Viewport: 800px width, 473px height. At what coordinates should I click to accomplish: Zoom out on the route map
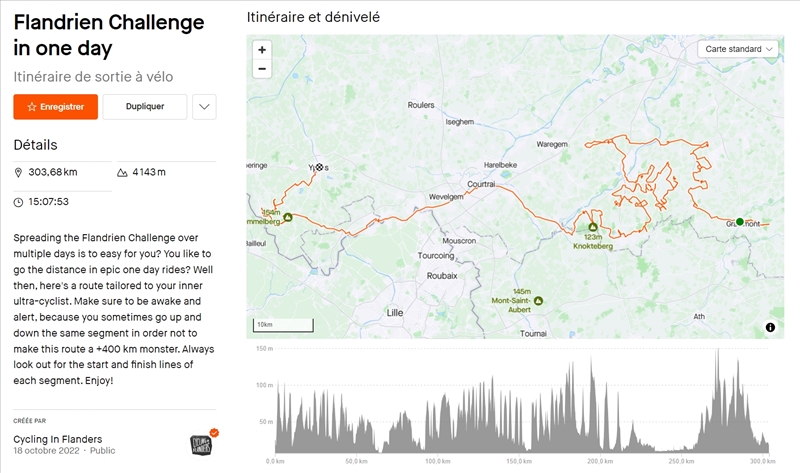point(262,69)
